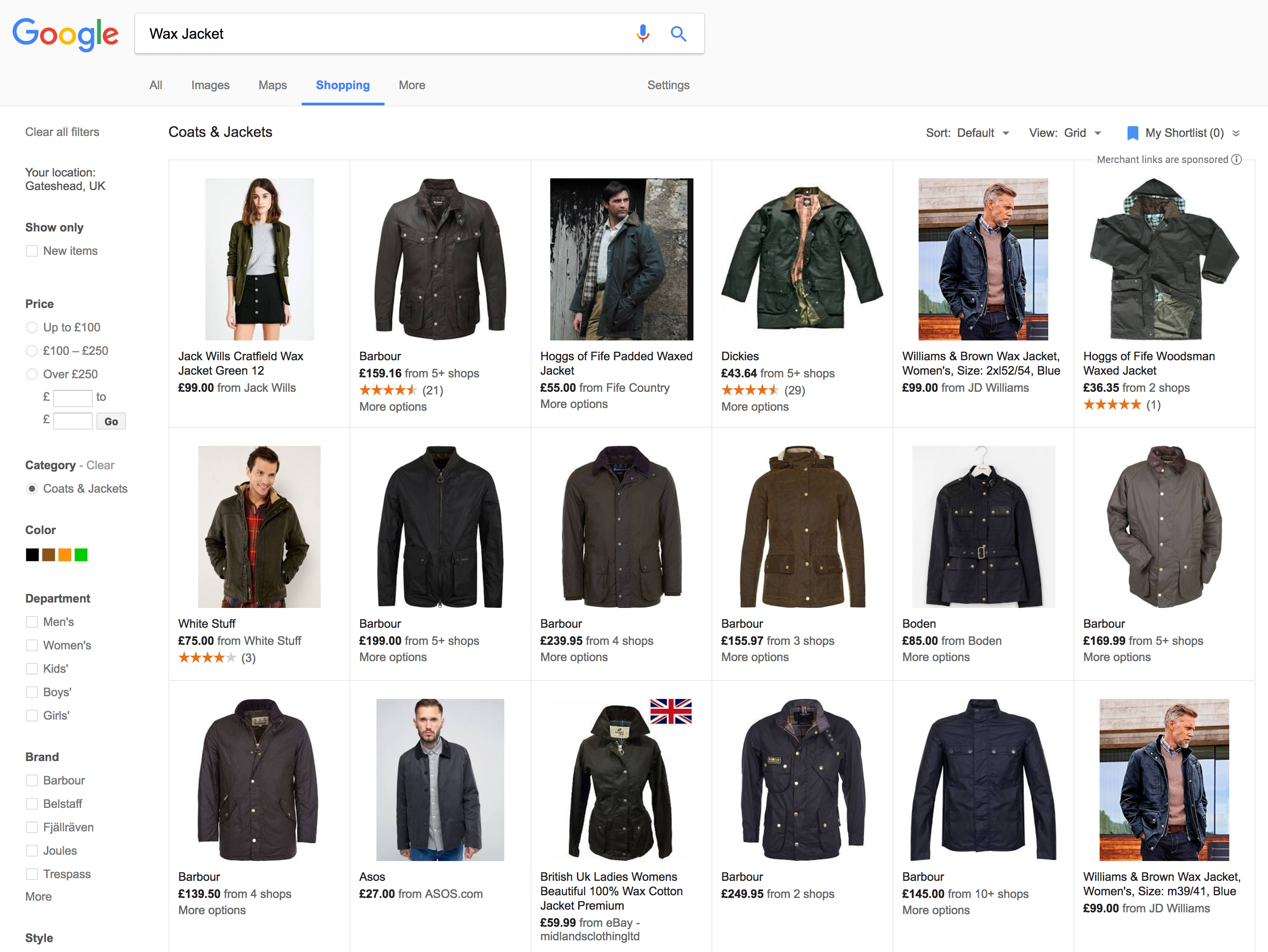Enable the Joules brand filter
This screenshot has width=1268, height=952.
coord(32,851)
